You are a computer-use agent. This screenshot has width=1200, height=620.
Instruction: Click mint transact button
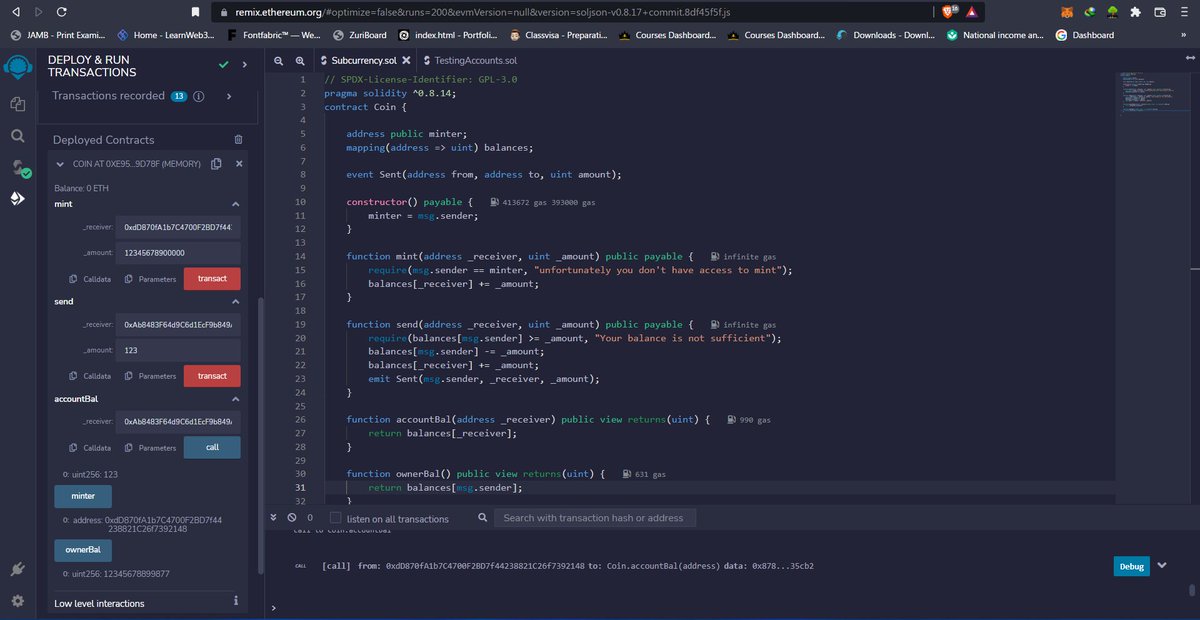(212, 279)
